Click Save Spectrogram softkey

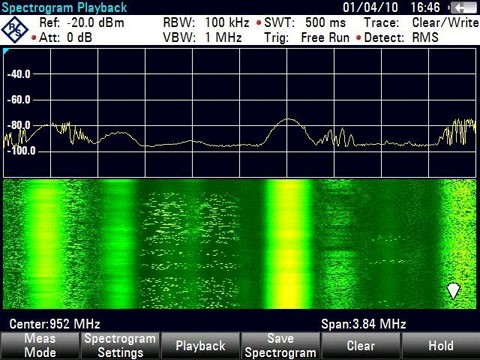(280, 346)
